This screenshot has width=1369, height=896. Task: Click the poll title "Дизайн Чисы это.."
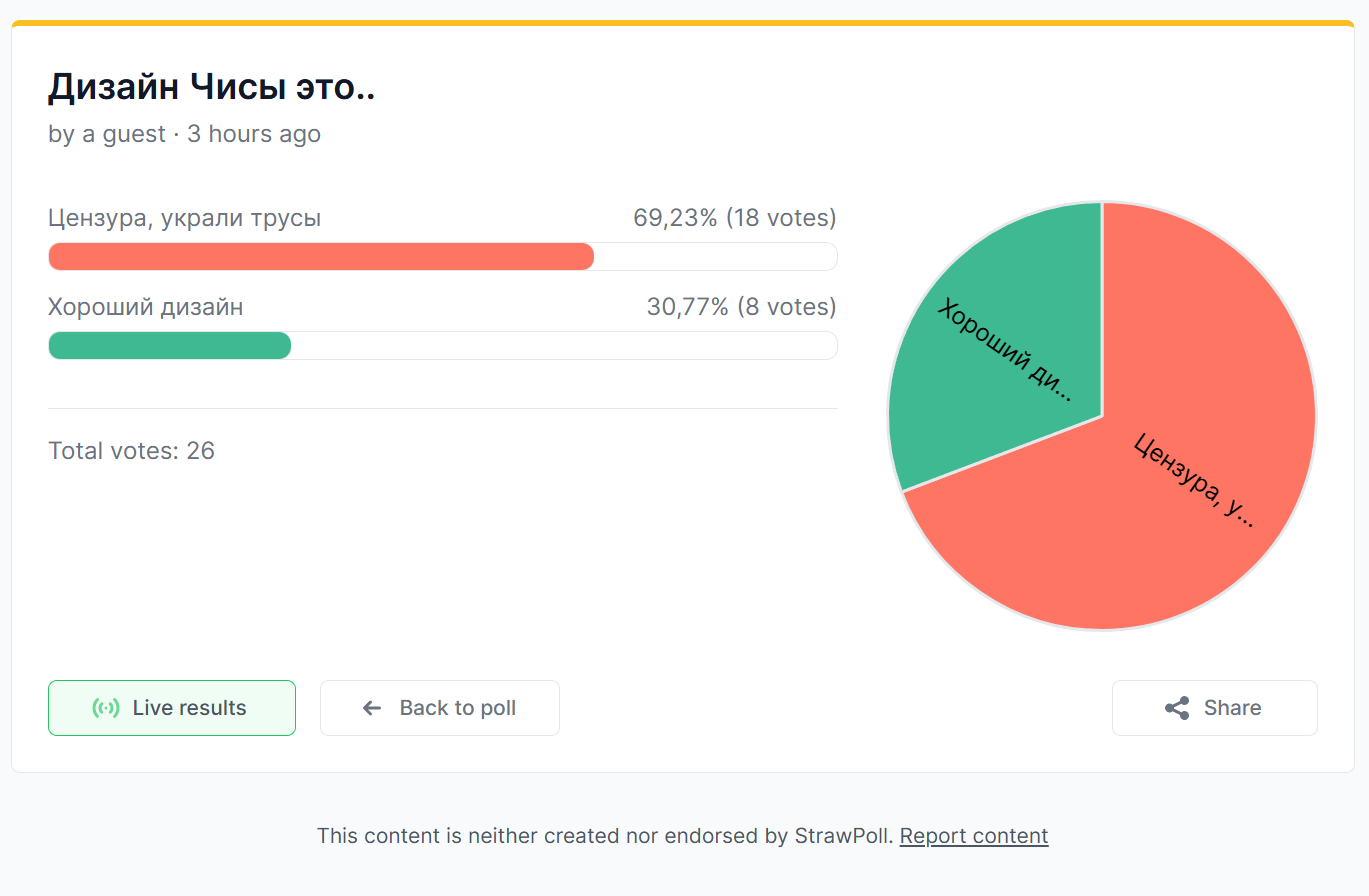click(x=211, y=88)
